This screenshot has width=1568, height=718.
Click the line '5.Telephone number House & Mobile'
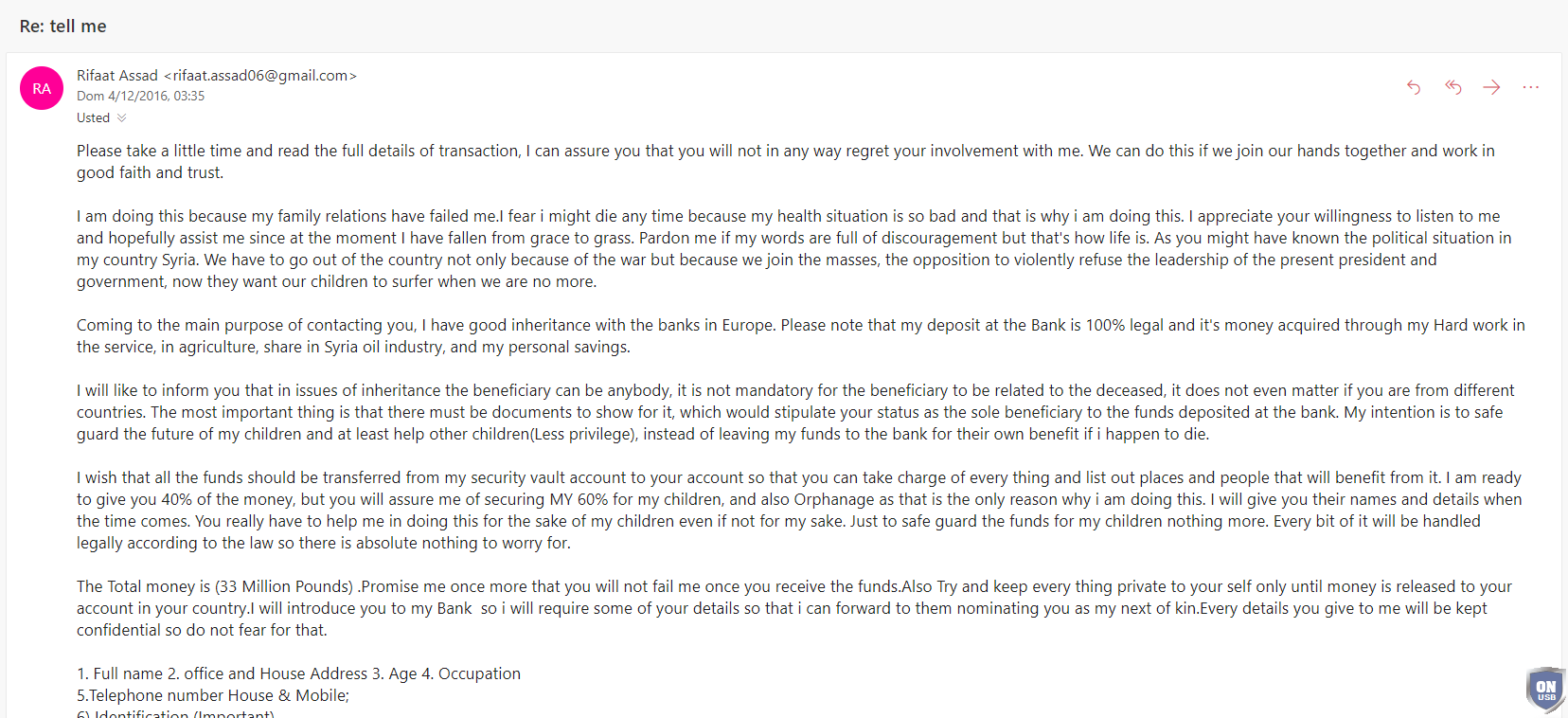click(213, 695)
